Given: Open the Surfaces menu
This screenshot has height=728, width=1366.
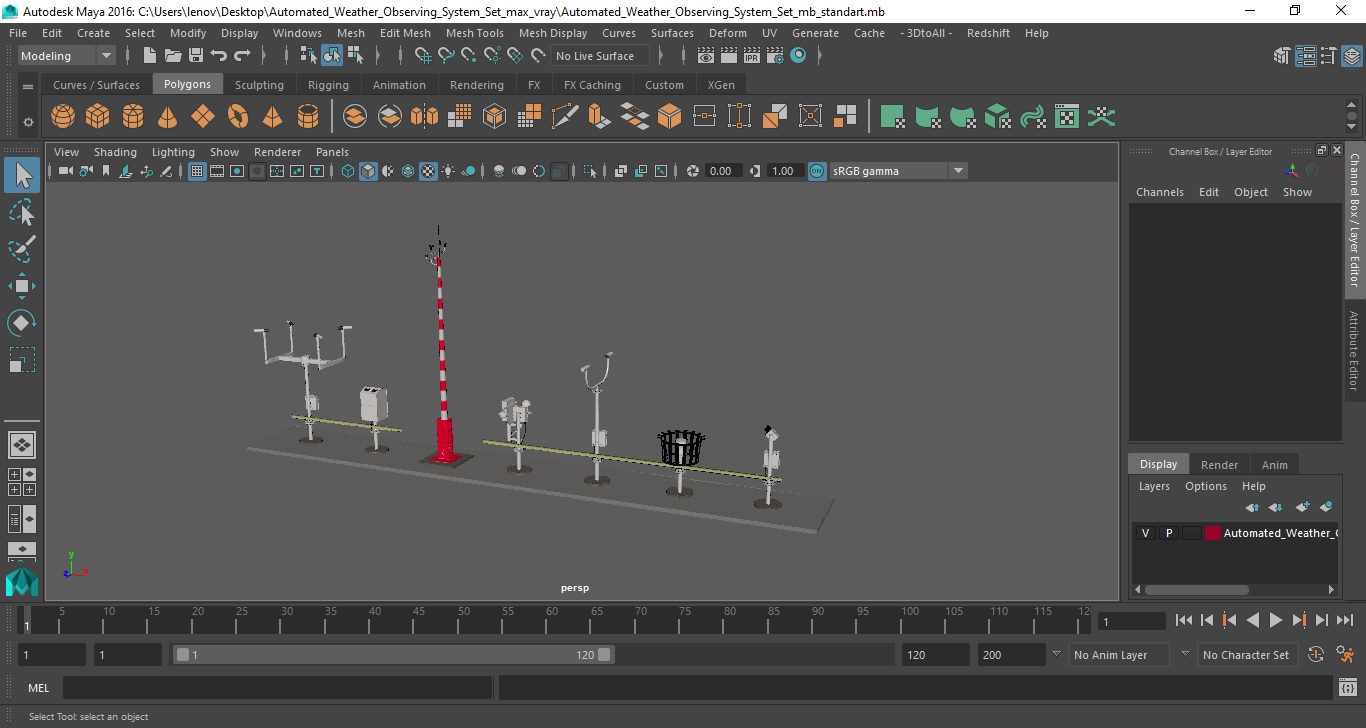Looking at the screenshot, I should [672, 33].
